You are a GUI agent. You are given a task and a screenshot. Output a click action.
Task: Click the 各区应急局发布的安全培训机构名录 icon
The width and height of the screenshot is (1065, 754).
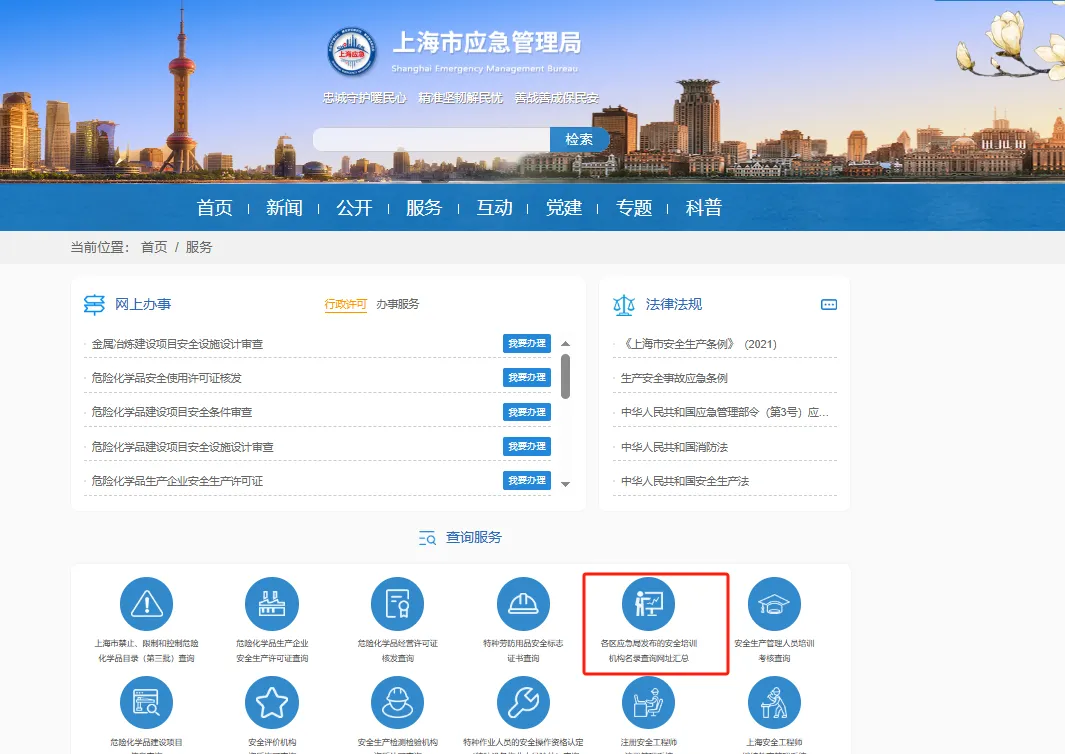pos(648,604)
